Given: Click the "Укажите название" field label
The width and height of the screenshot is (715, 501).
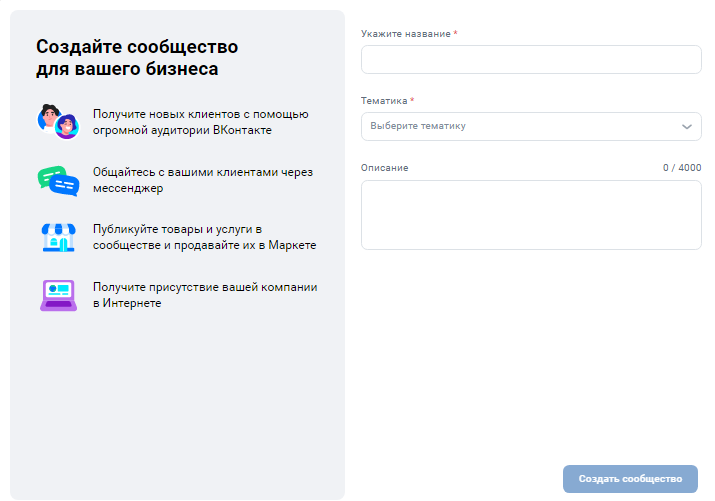Looking at the screenshot, I should tap(405, 34).
